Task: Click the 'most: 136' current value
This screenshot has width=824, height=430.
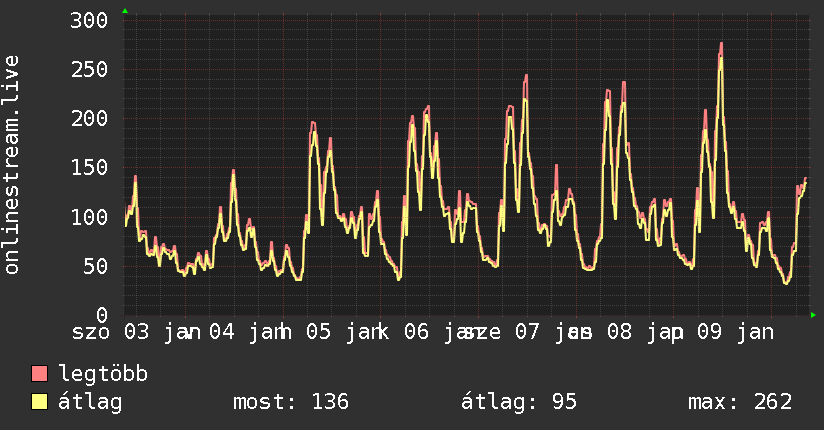Action: click(291, 402)
